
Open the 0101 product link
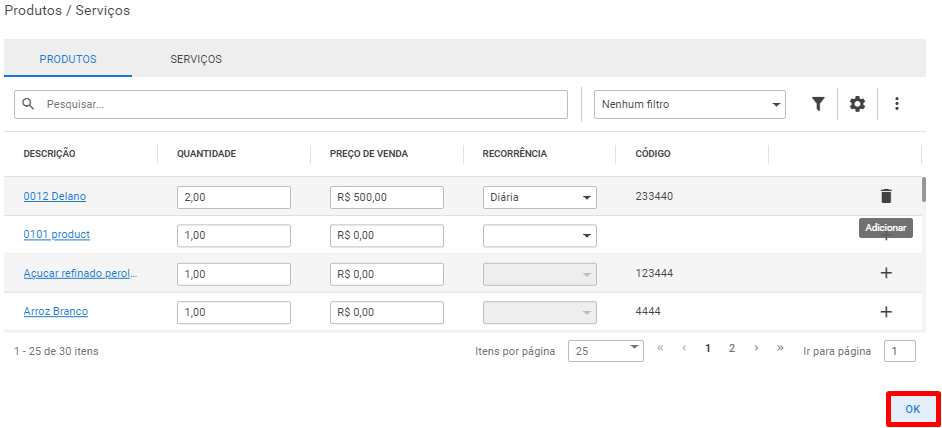point(56,234)
